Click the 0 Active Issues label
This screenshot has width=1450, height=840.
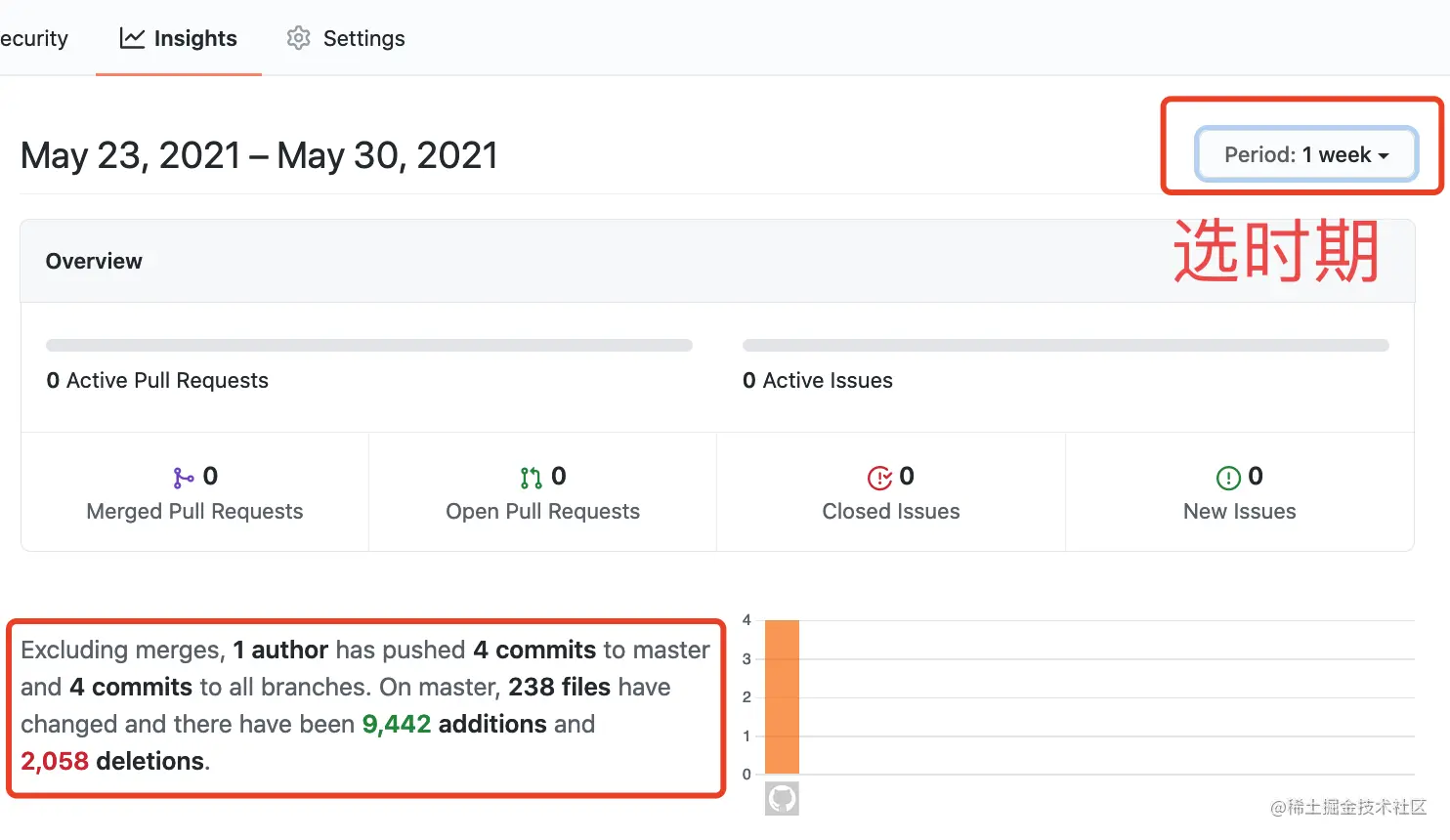(818, 380)
